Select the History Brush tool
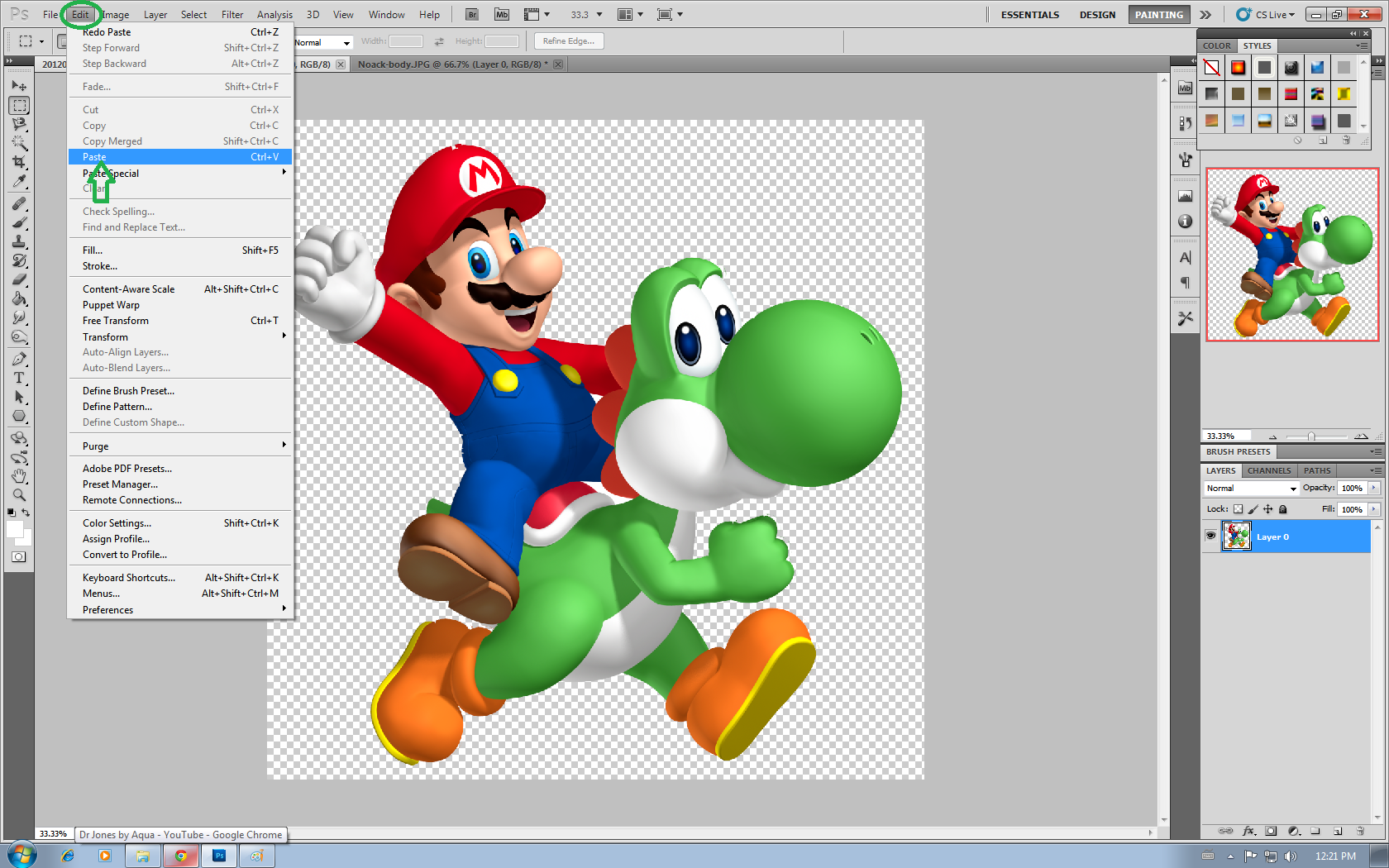1389x868 pixels. [x=19, y=260]
